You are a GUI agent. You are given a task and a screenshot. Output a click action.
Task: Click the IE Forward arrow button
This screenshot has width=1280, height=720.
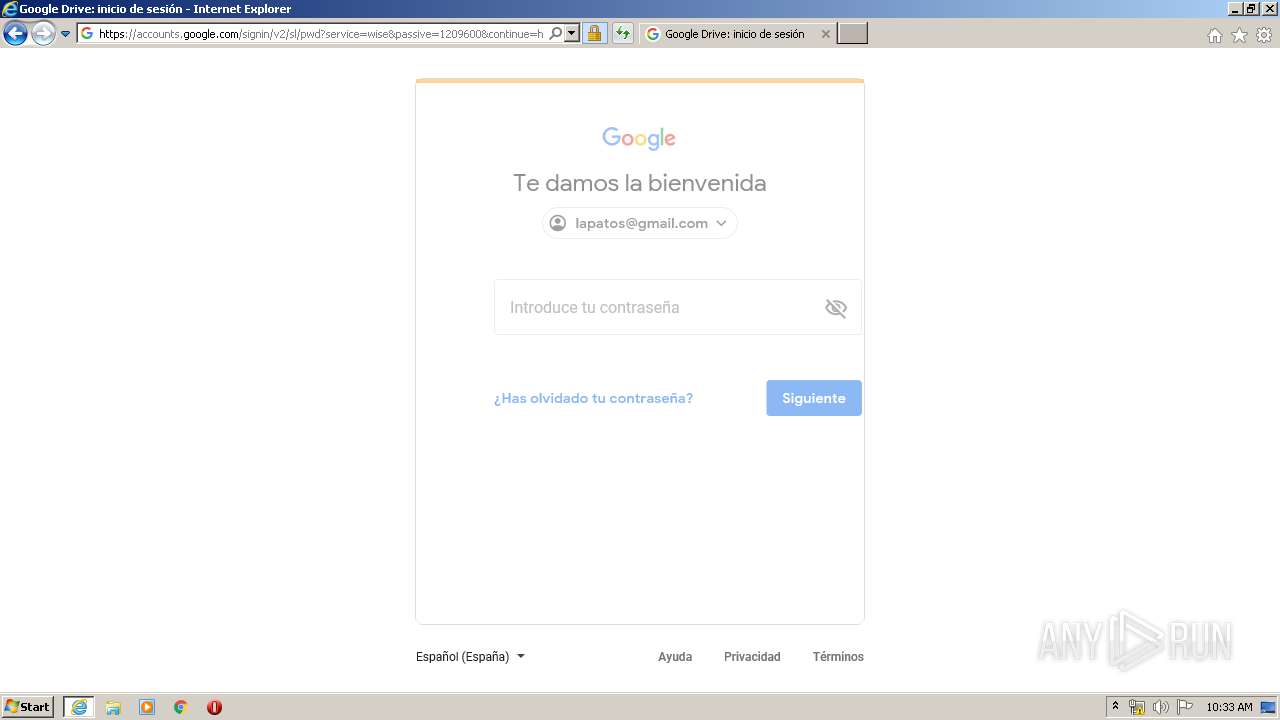(43, 34)
